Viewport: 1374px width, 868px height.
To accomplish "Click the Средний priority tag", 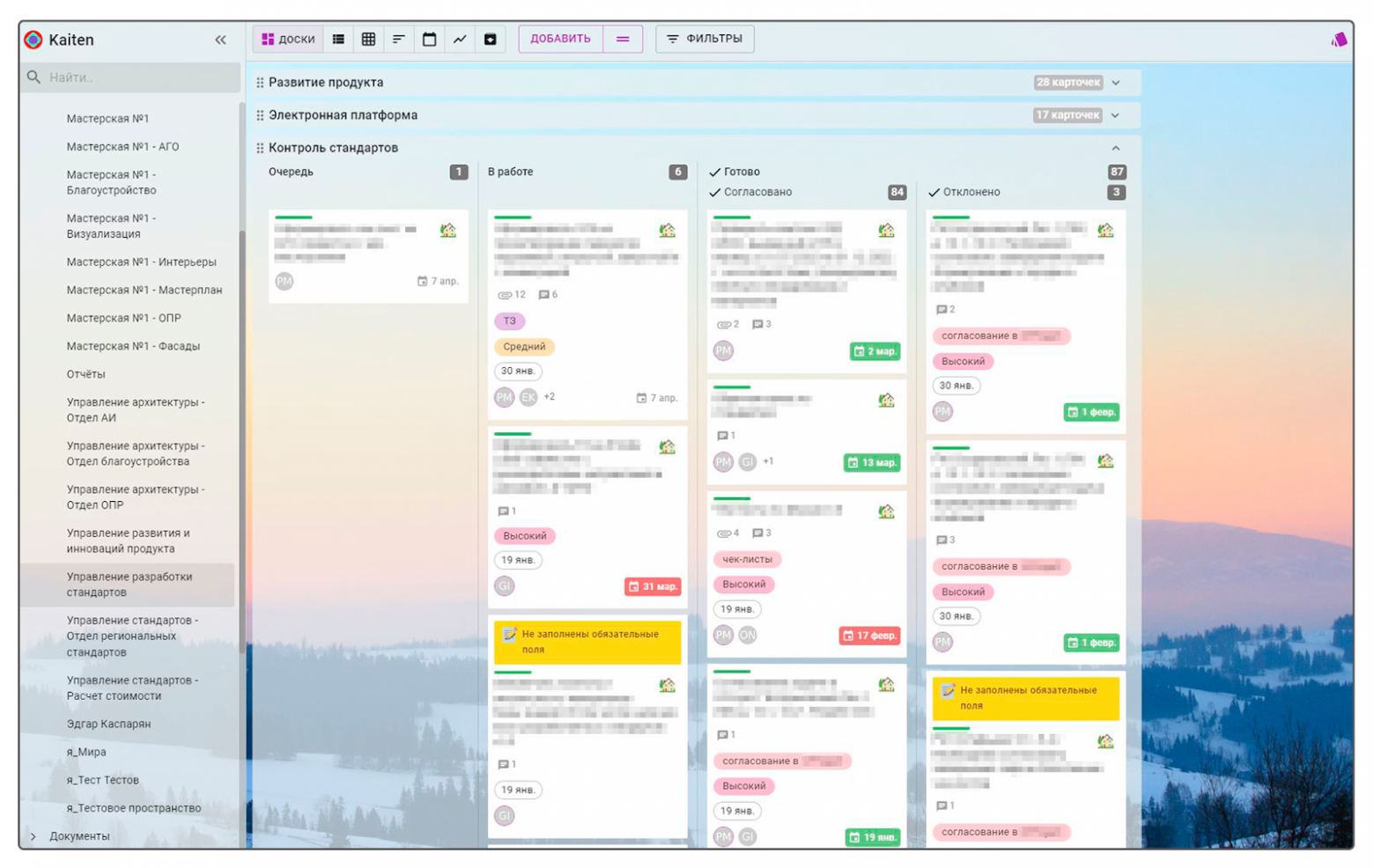I will (524, 347).
